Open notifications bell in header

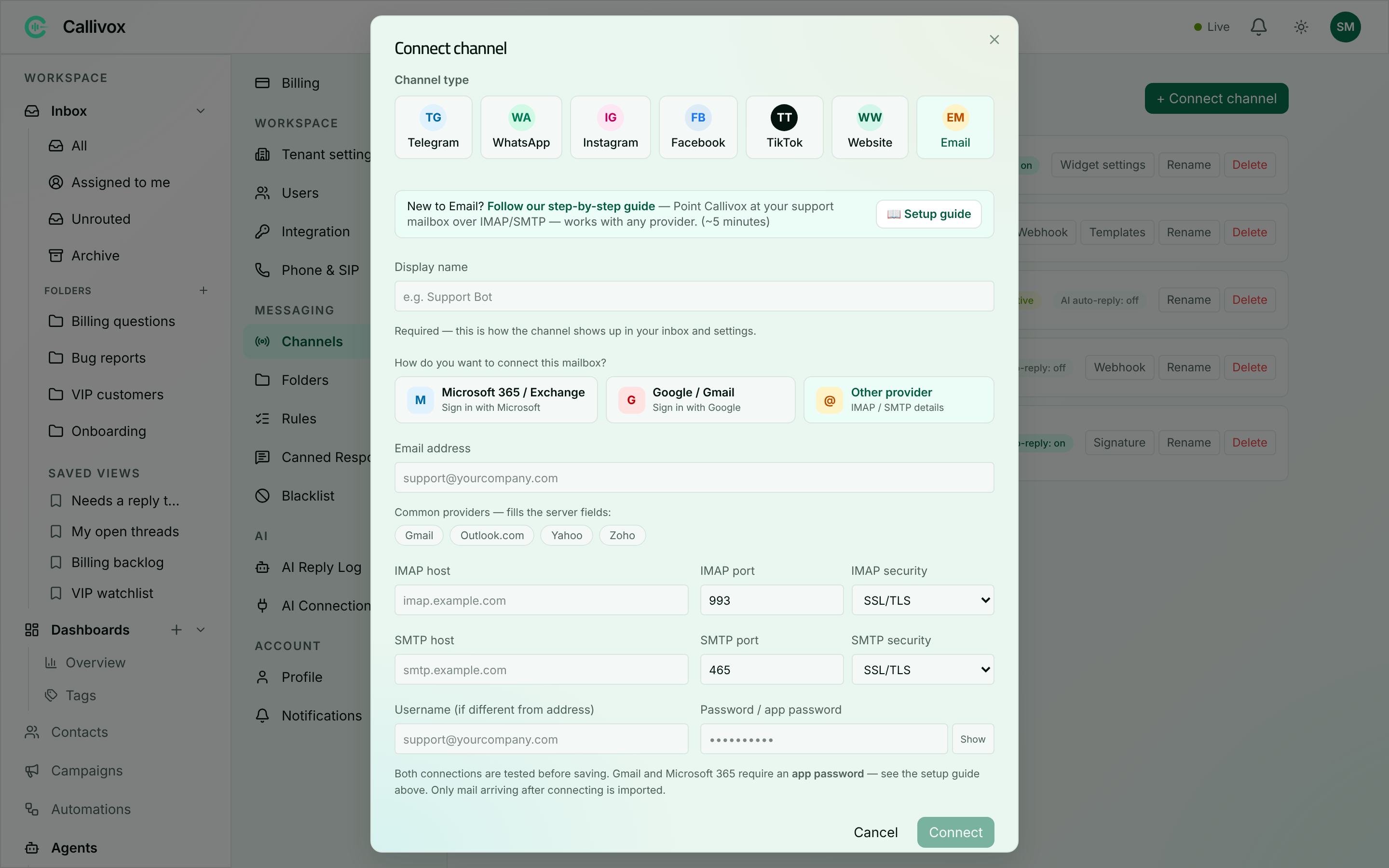pos(1259,27)
